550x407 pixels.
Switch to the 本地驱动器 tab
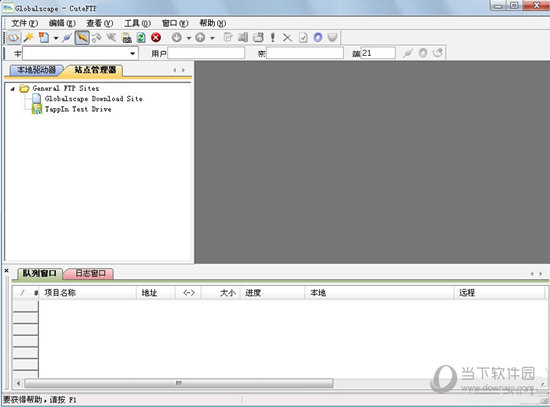click(x=36, y=70)
